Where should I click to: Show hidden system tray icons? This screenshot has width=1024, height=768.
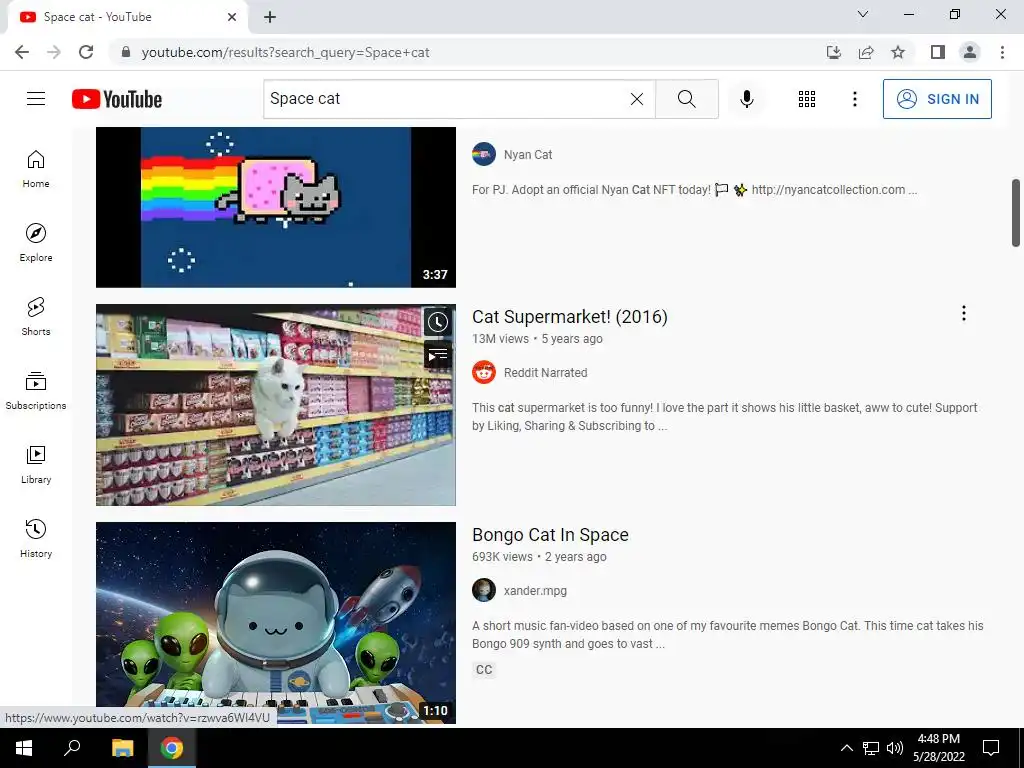[x=846, y=748]
